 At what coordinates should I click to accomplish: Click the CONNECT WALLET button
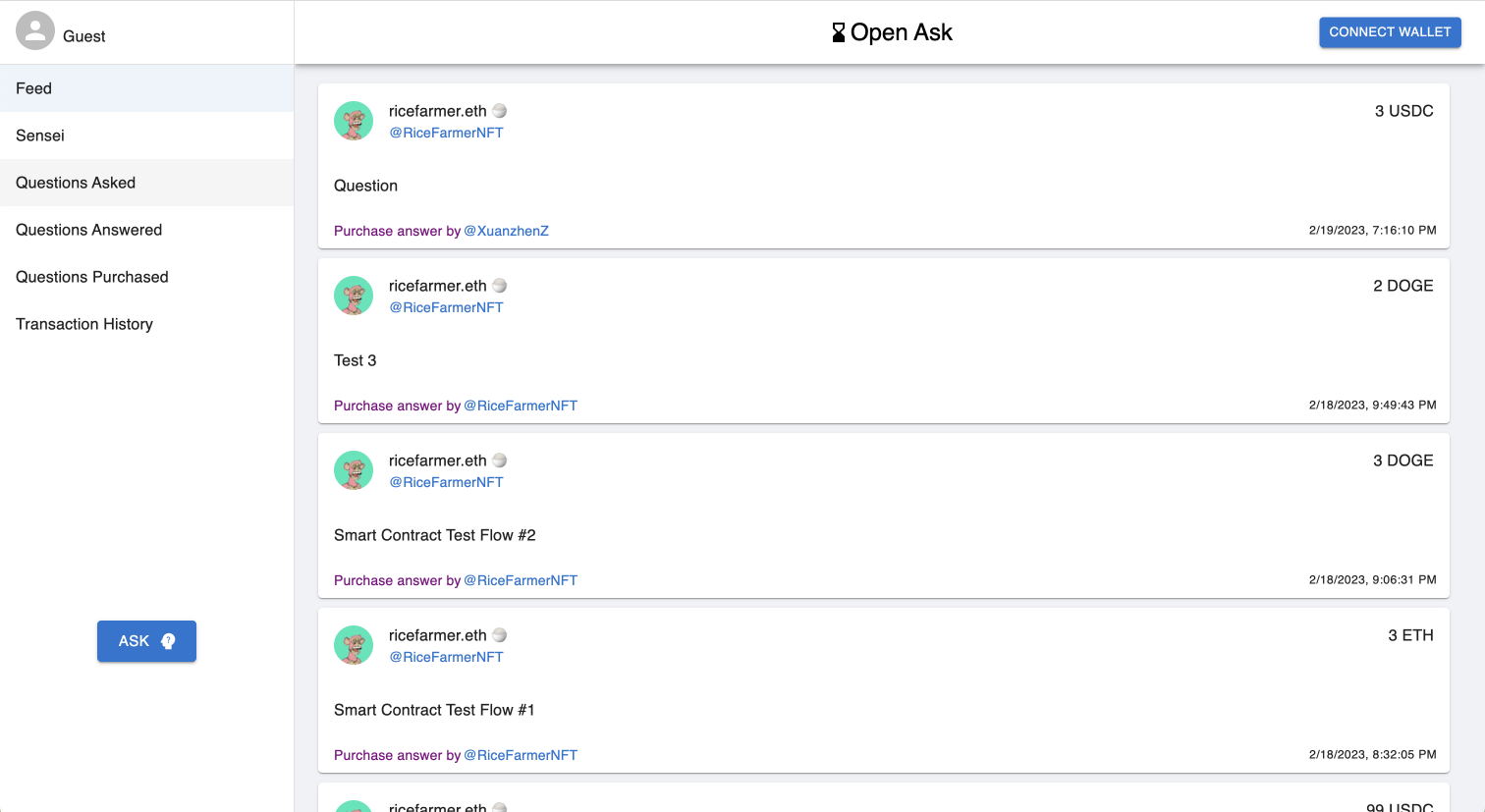point(1390,31)
